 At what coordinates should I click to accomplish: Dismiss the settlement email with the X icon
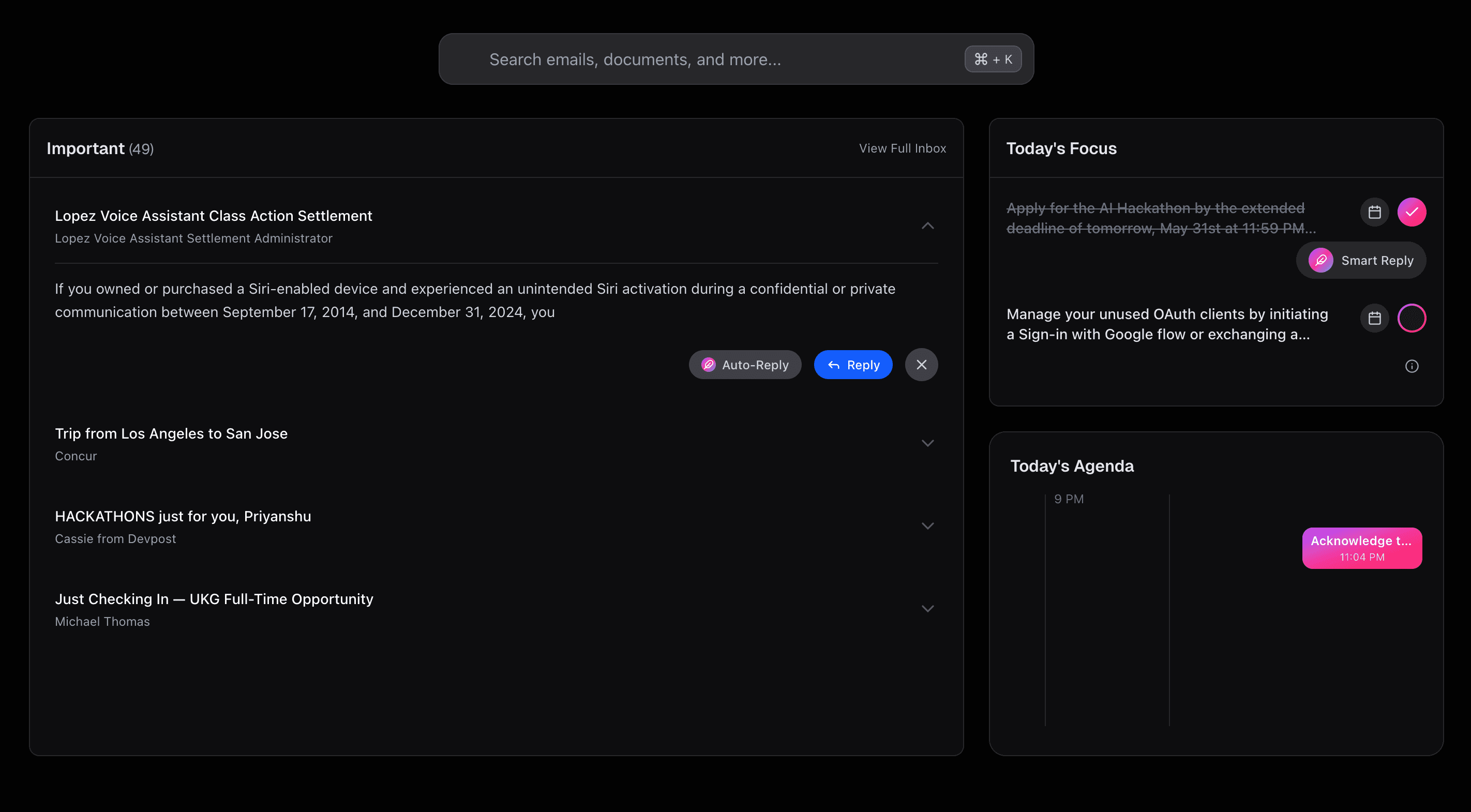(x=921, y=364)
